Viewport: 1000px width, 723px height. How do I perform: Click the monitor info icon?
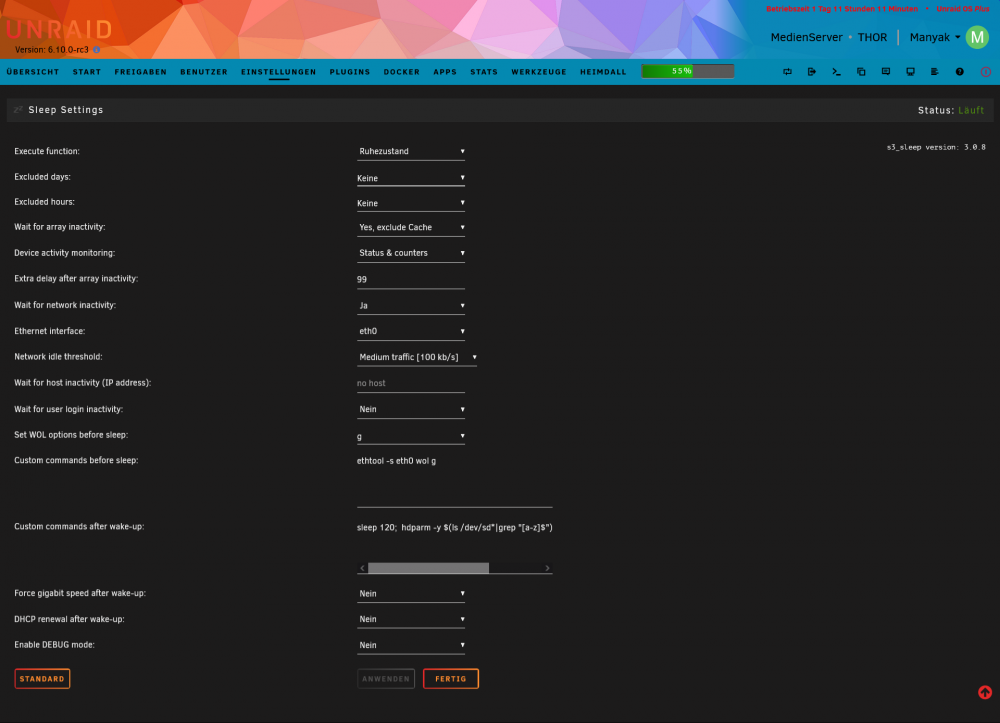pyautogui.click(x=910, y=72)
